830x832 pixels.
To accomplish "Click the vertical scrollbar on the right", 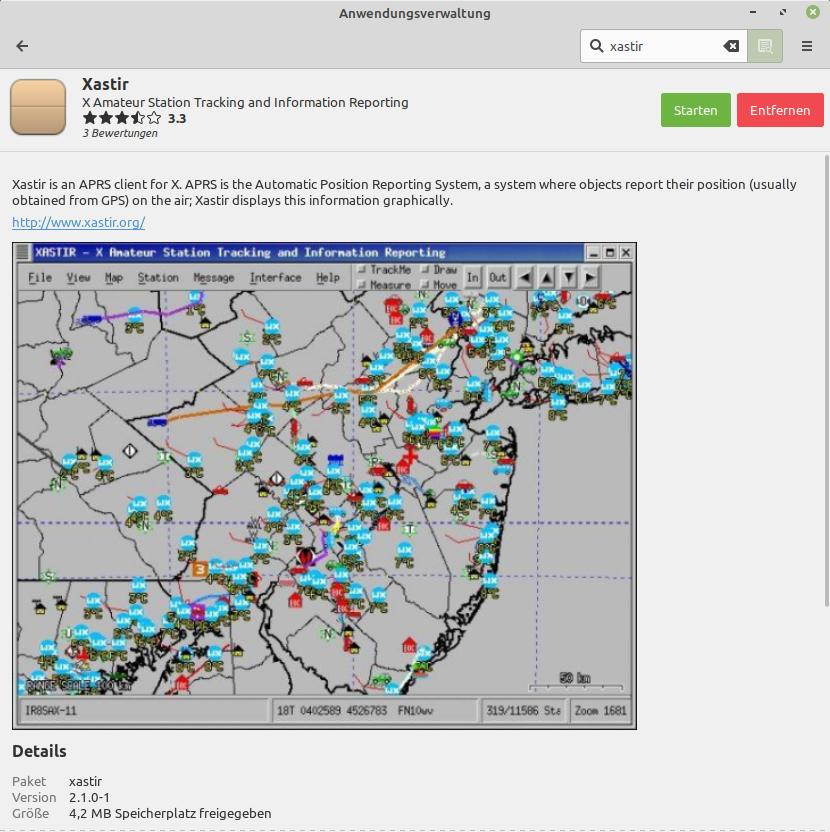I will coord(826,380).
